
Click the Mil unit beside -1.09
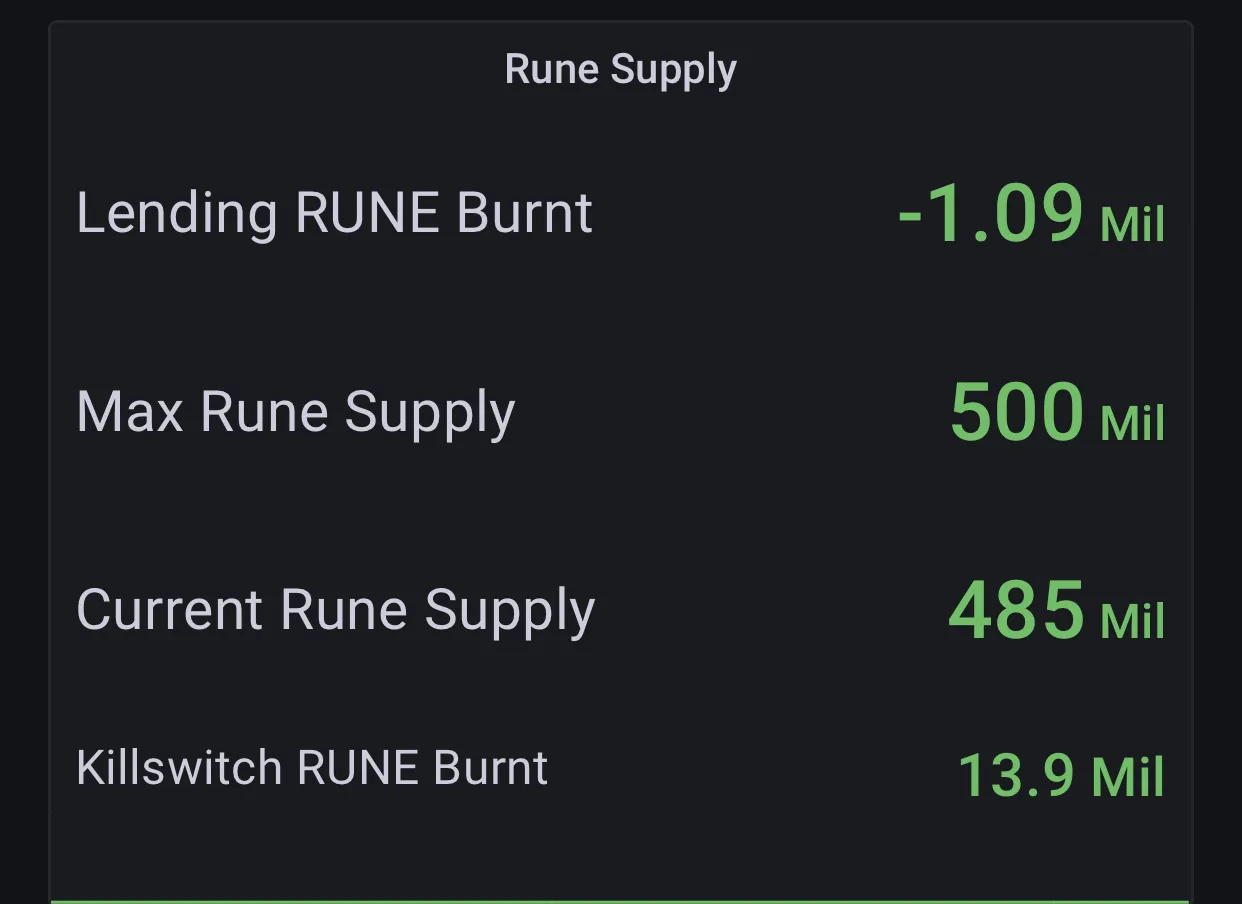coord(1132,224)
